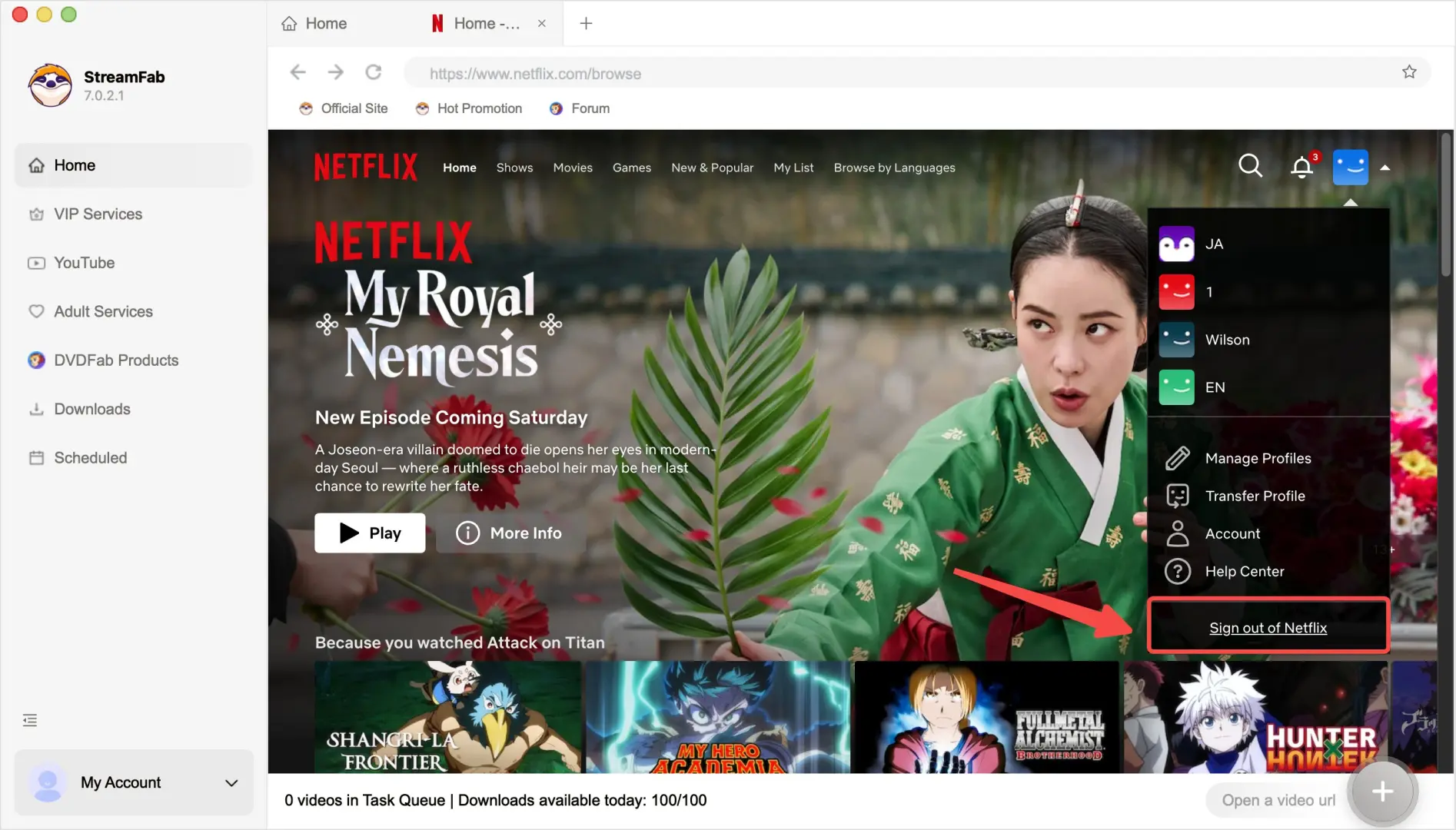Select Home in StreamFab sidebar
The height and width of the screenshot is (830, 1456).
click(x=134, y=165)
